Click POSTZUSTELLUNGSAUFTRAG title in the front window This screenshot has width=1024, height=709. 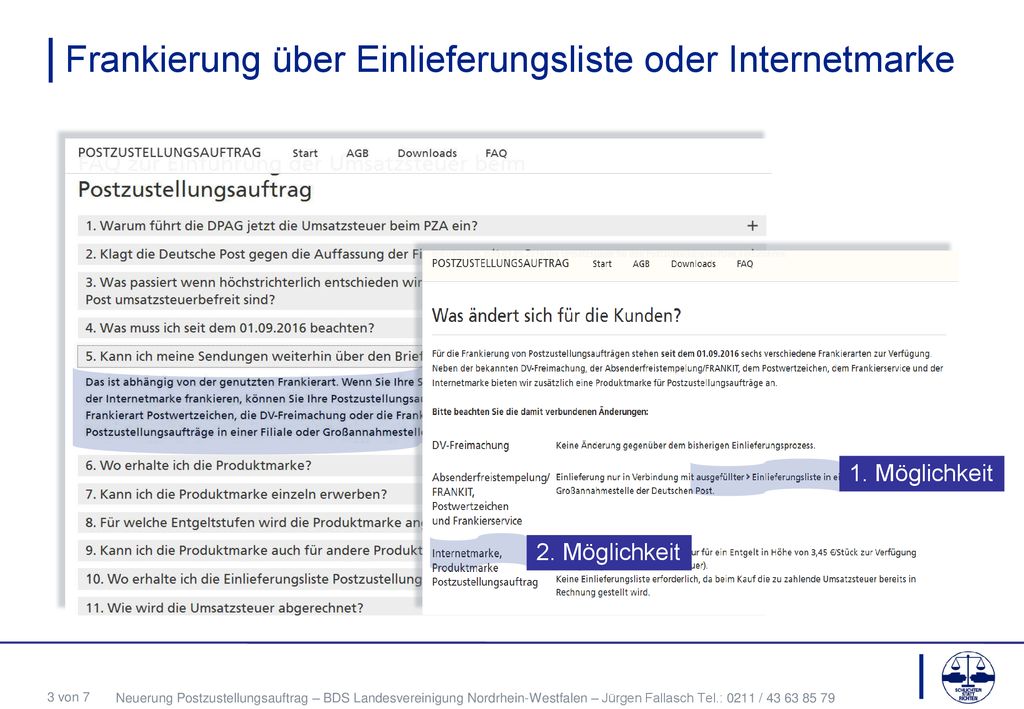[500, 263]
